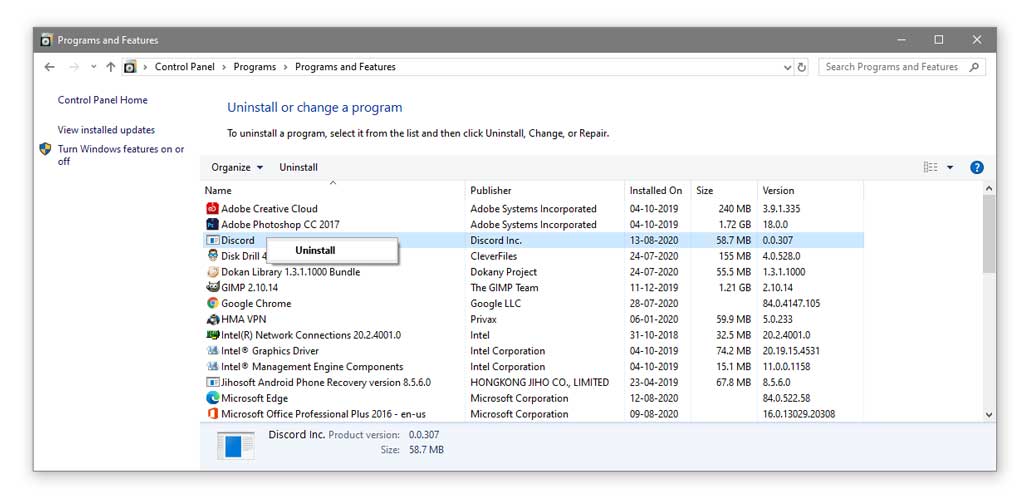This screenshot has width=1024, height=501.
Task: Click the Disk Drill program icon
Action: point(212,256)
